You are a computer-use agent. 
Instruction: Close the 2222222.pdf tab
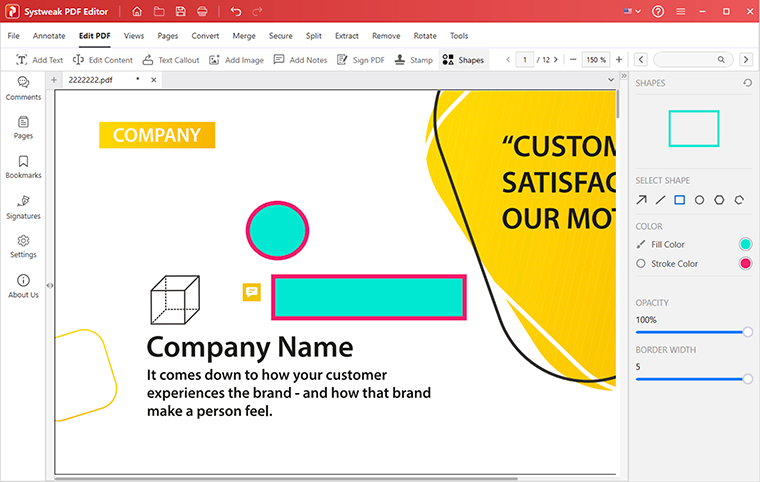[x=154, y=80]
